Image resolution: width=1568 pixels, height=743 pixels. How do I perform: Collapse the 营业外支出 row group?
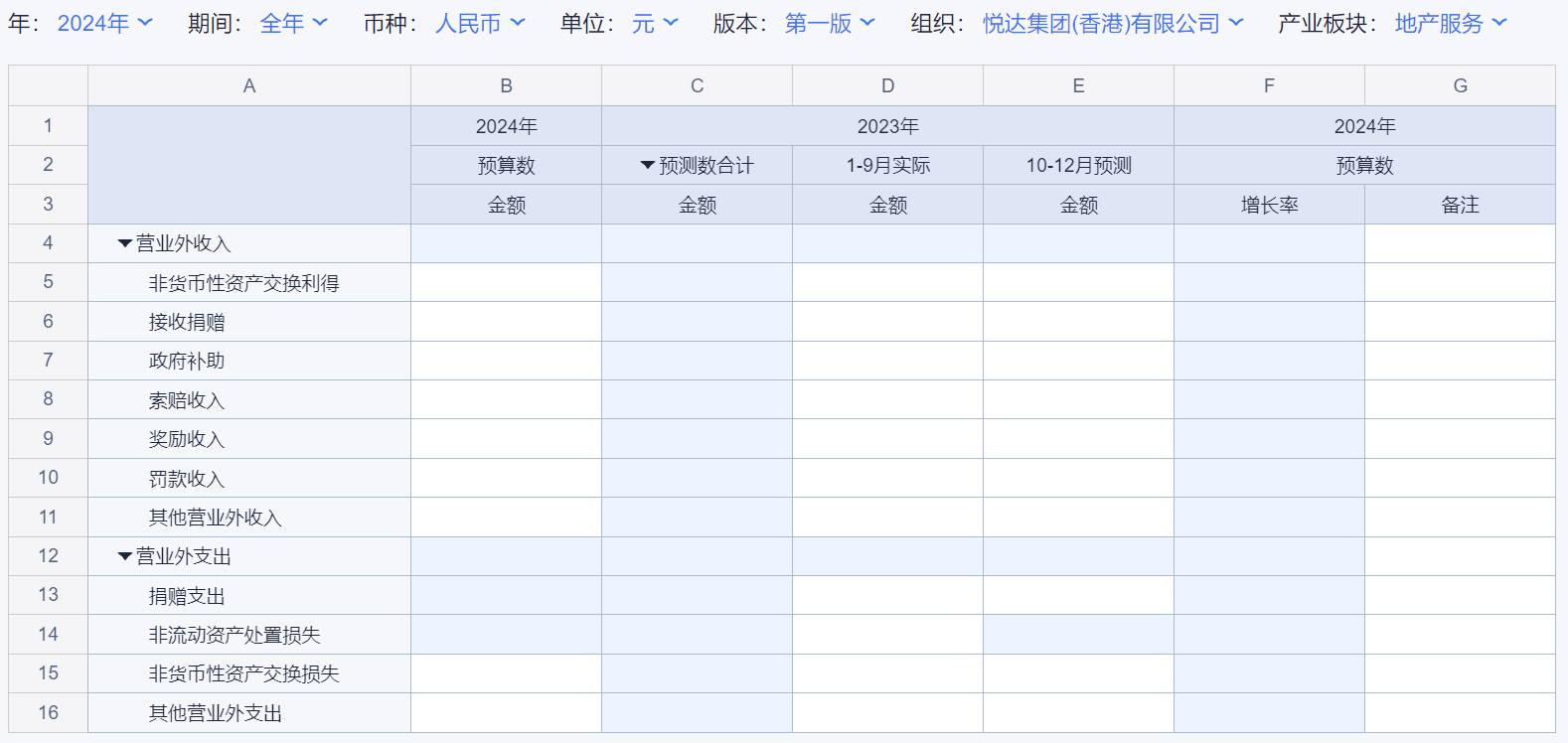click(125, 556)
